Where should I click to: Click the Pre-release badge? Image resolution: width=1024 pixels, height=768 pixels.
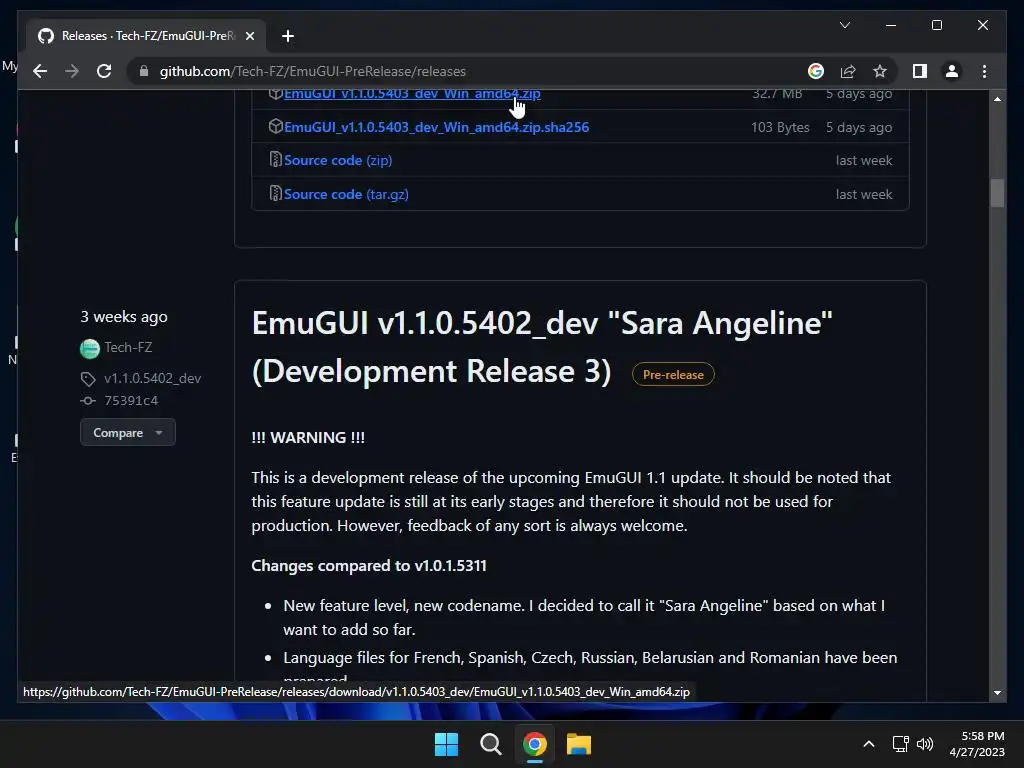pyautogui.click(x=673, y=374)
